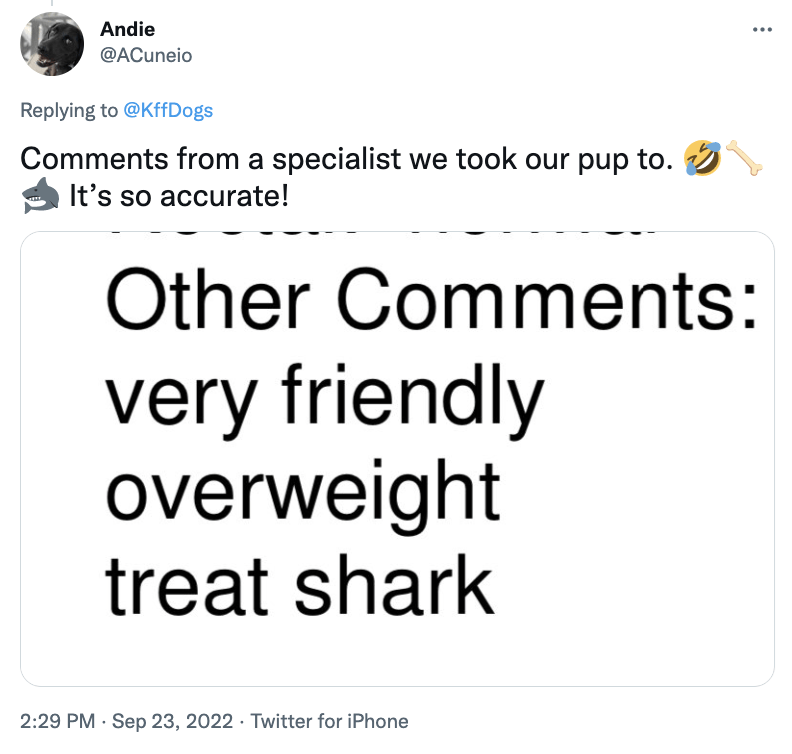Image resolution: width=792 pixels, height=754 pixels.
Task: Click the "Comments from a specialist" tweet text
Action: (342, 159)
